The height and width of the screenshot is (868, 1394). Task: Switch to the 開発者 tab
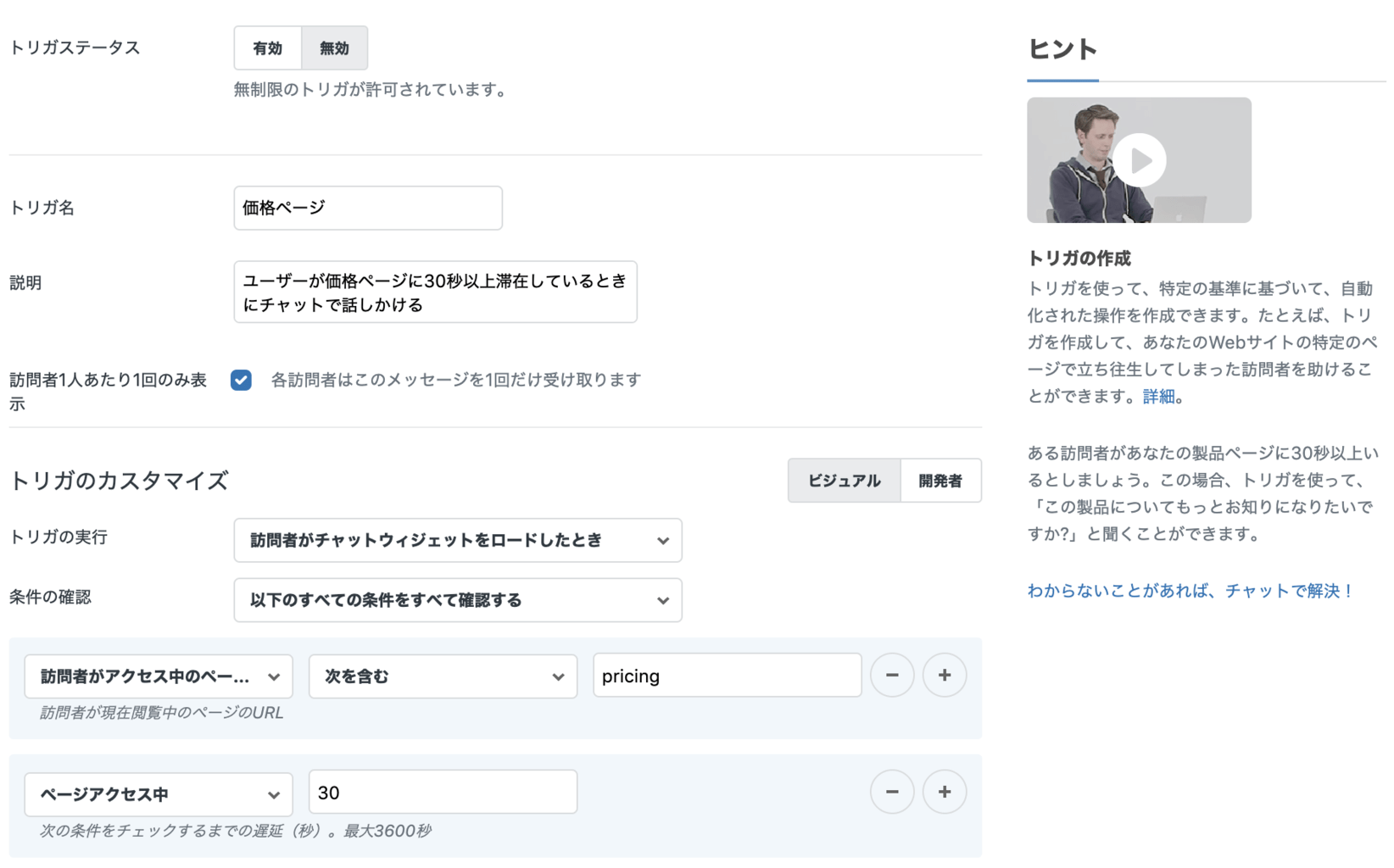pos(940,481)
